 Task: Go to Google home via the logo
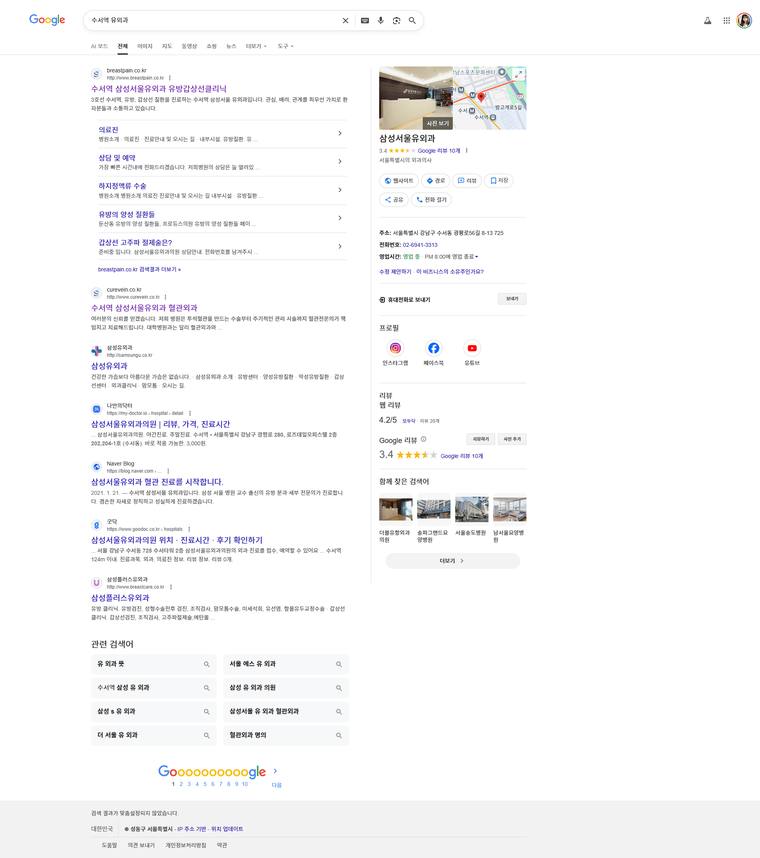(47, 20)
